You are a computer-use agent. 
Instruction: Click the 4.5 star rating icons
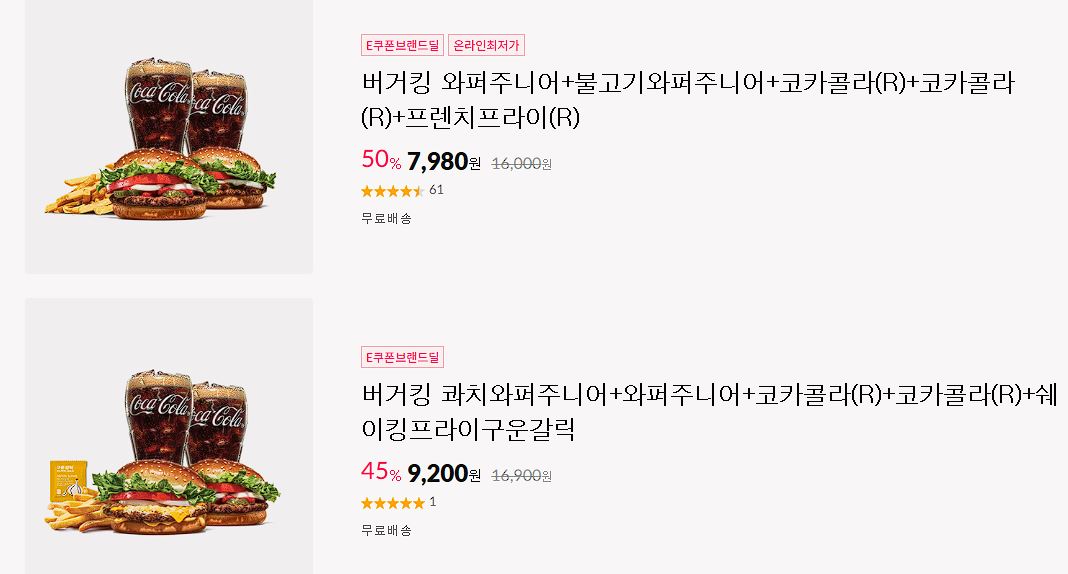[x=392, y=191]
